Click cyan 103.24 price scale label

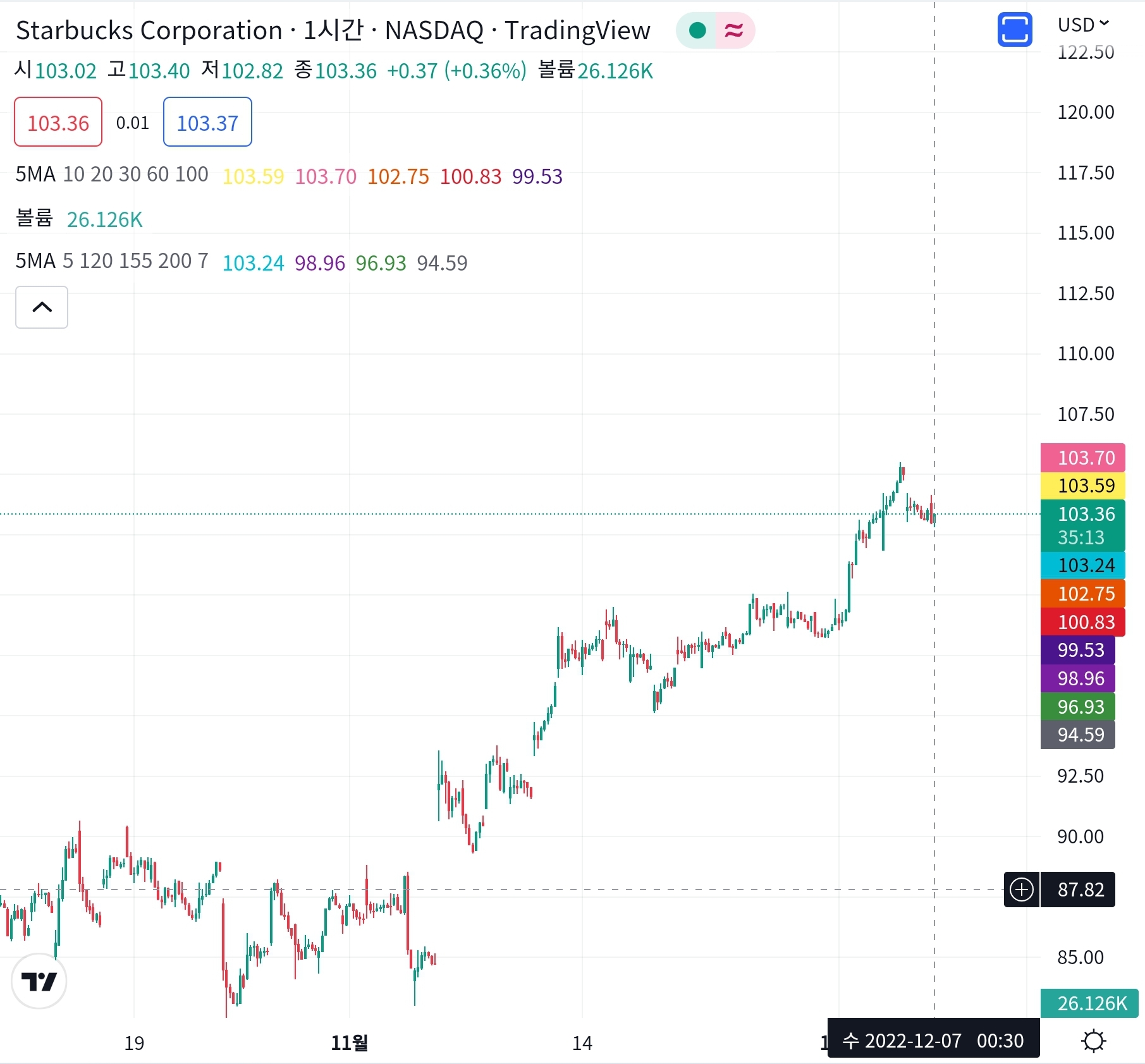(1083, 565)
